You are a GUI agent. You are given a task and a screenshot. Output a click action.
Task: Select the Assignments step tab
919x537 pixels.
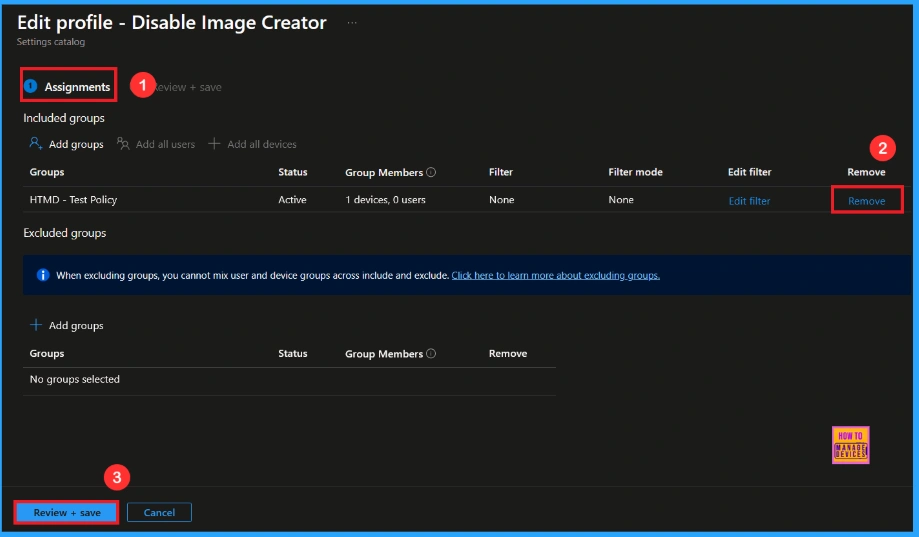(68, 87)
